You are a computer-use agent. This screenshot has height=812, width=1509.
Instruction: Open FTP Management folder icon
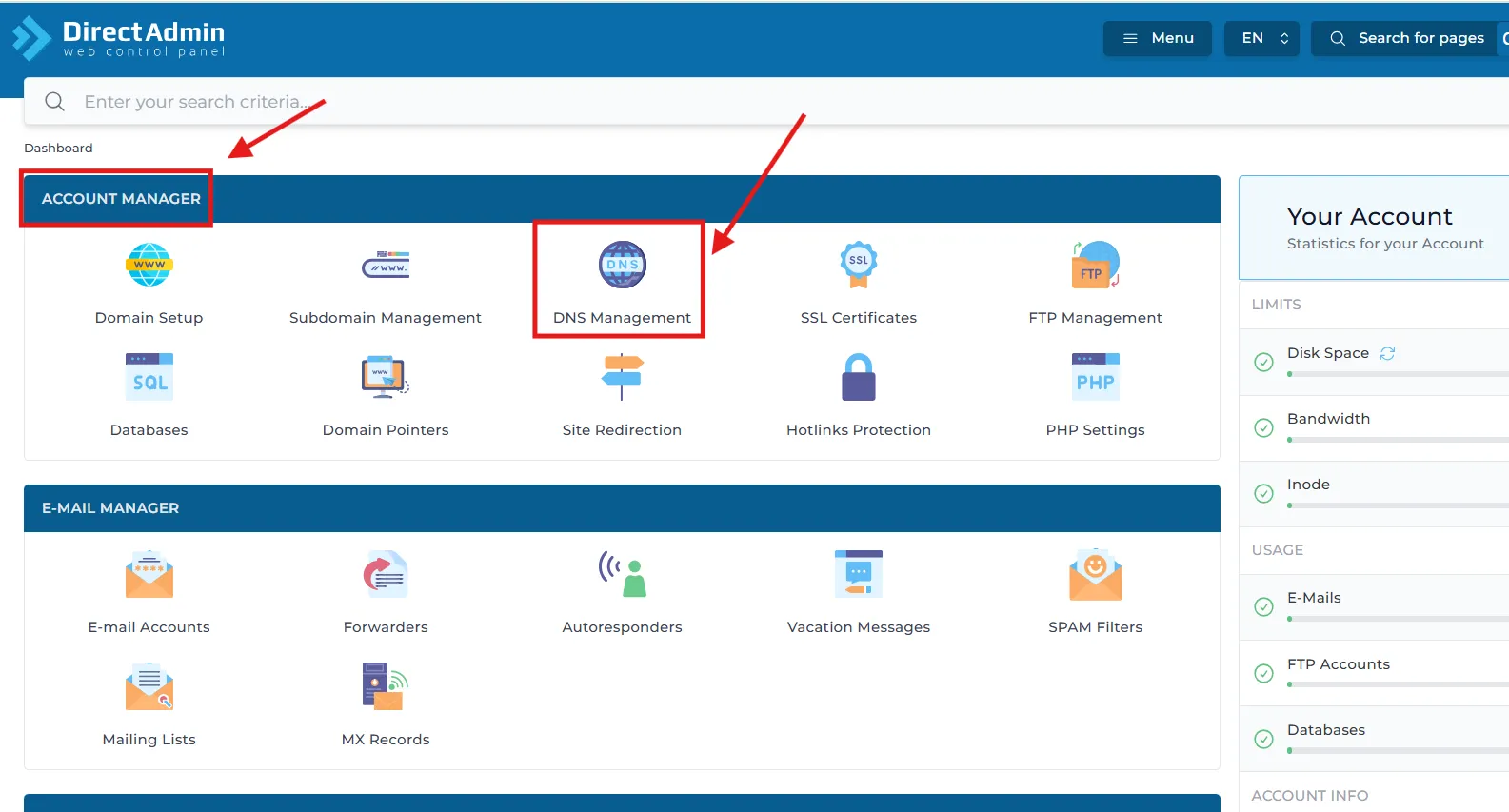(1095, 266)
